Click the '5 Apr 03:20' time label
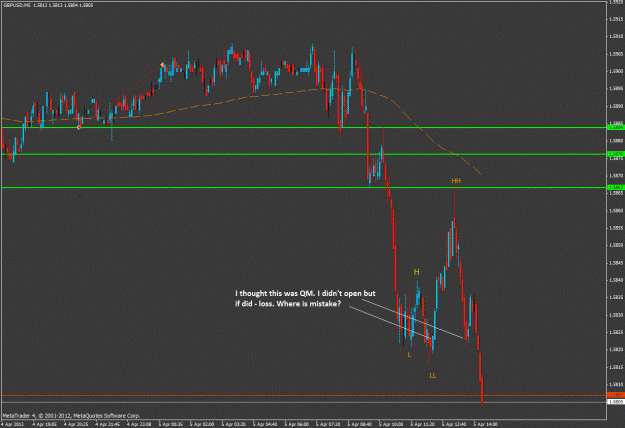This screenshot has height=428, width=625. (234, 424)
